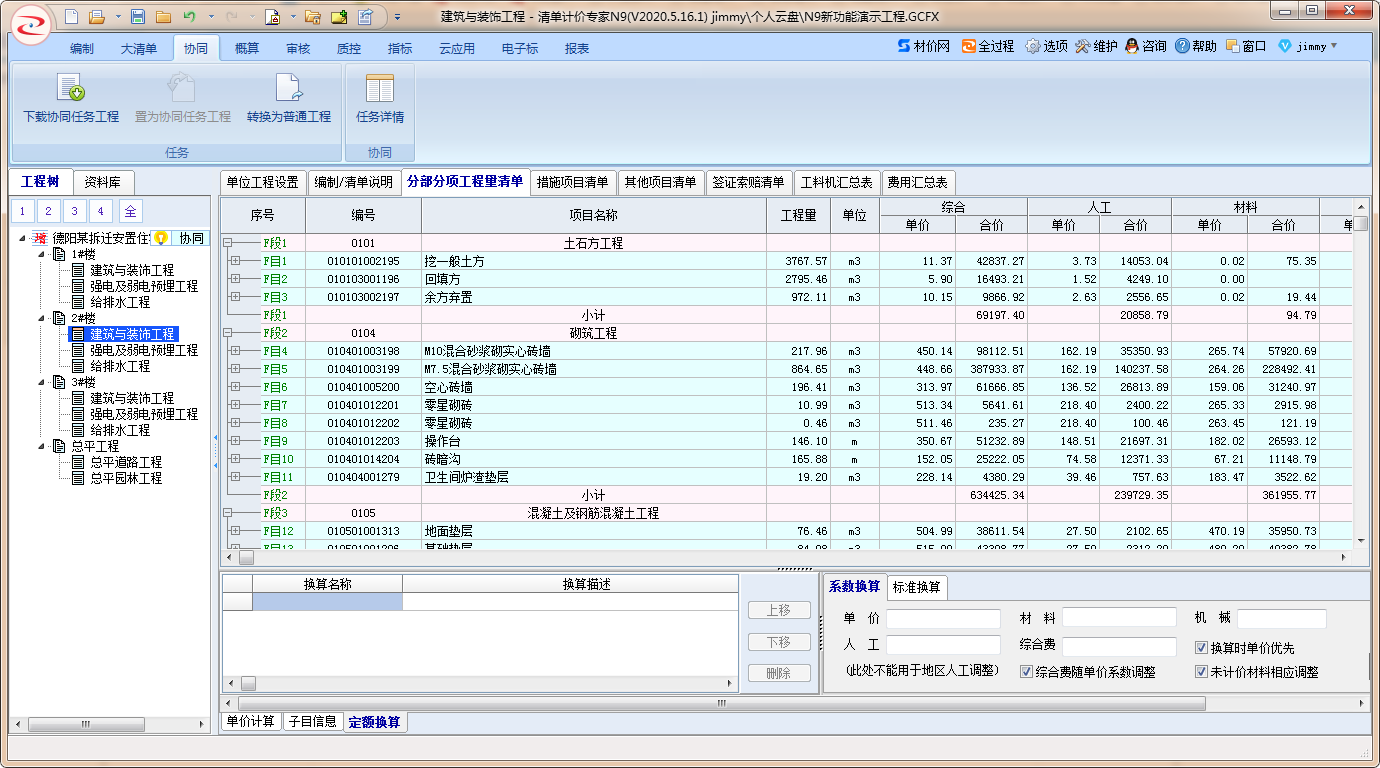Open the 材价网 shortcut
The width and height of the screenshot is (1380, 768).
[x=923, y=46]
